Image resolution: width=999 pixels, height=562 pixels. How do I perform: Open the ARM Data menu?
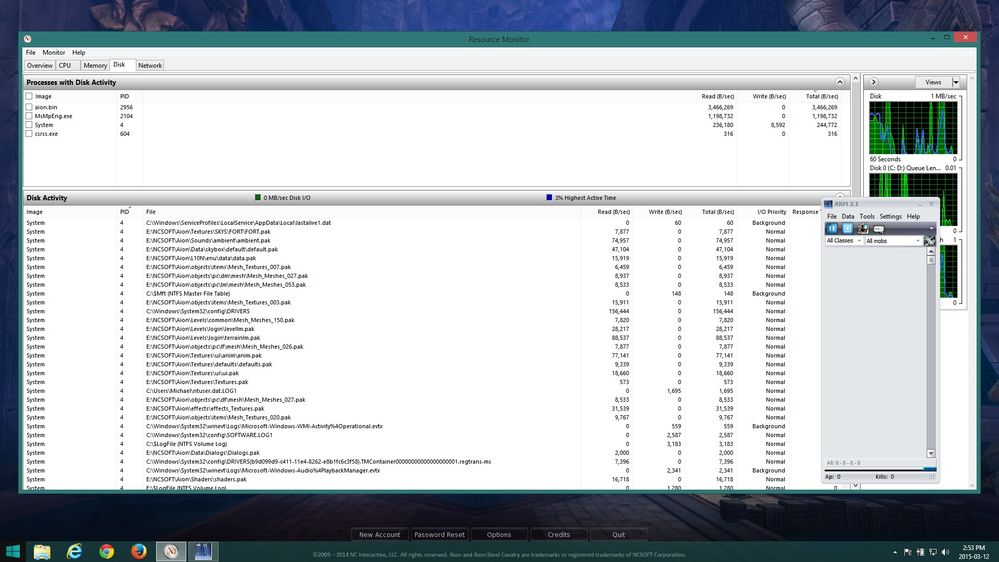(847, 216)
